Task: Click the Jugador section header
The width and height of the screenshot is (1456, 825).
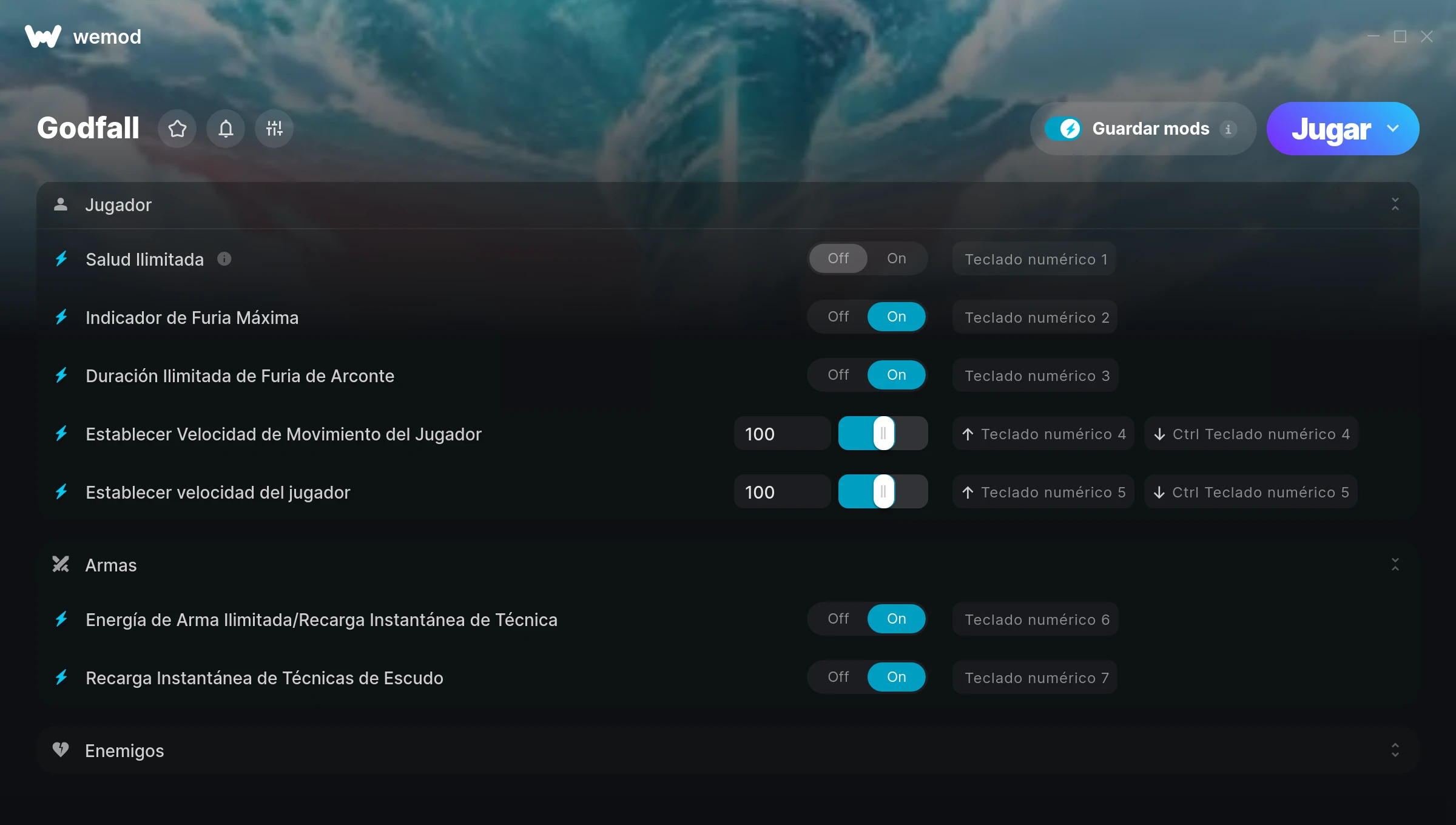Action: pyautogui.click(x=728, y=205)
